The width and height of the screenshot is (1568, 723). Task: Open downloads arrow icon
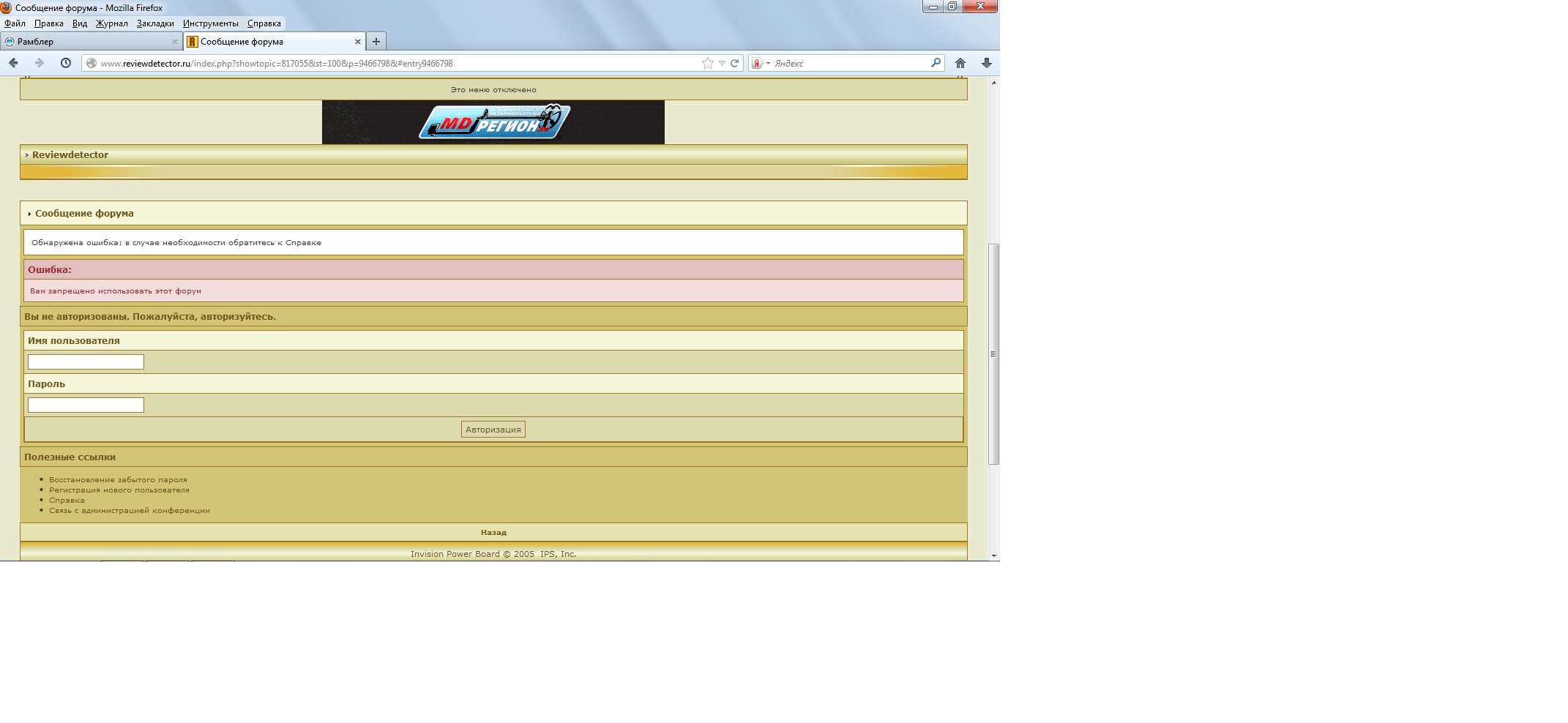click(x=986, y=63)
